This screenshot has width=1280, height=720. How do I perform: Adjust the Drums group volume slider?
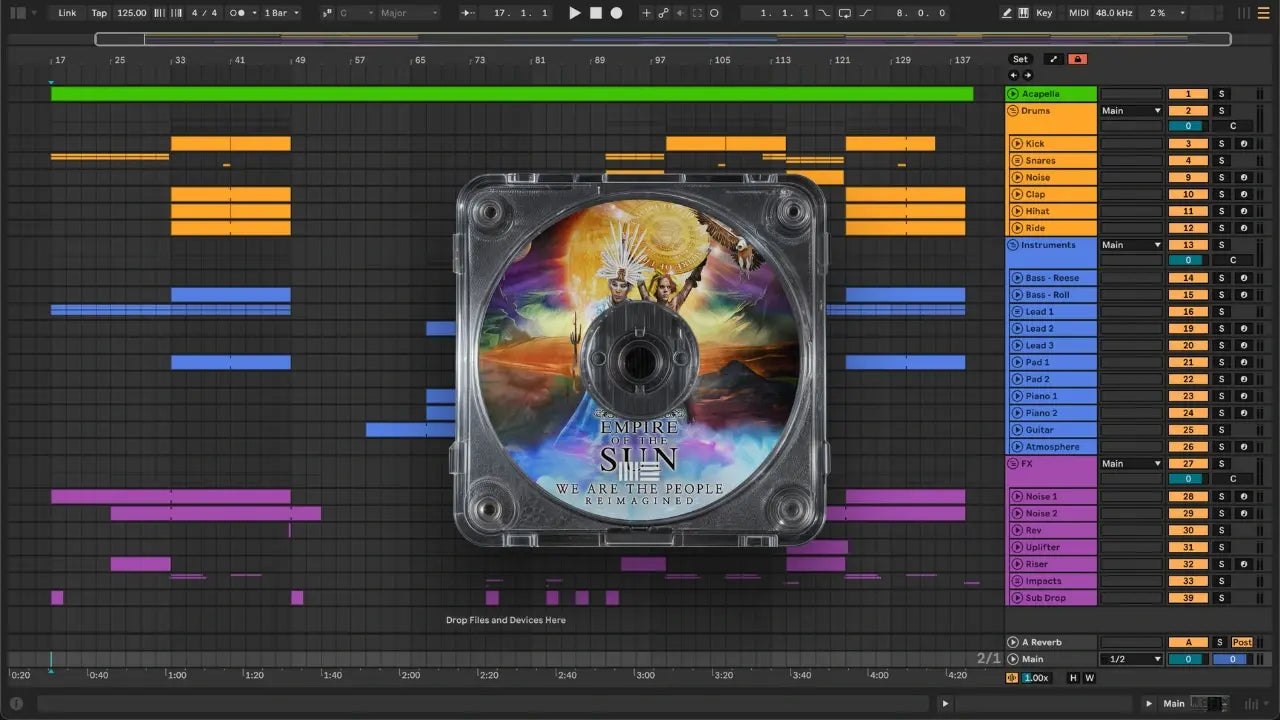1188,126
